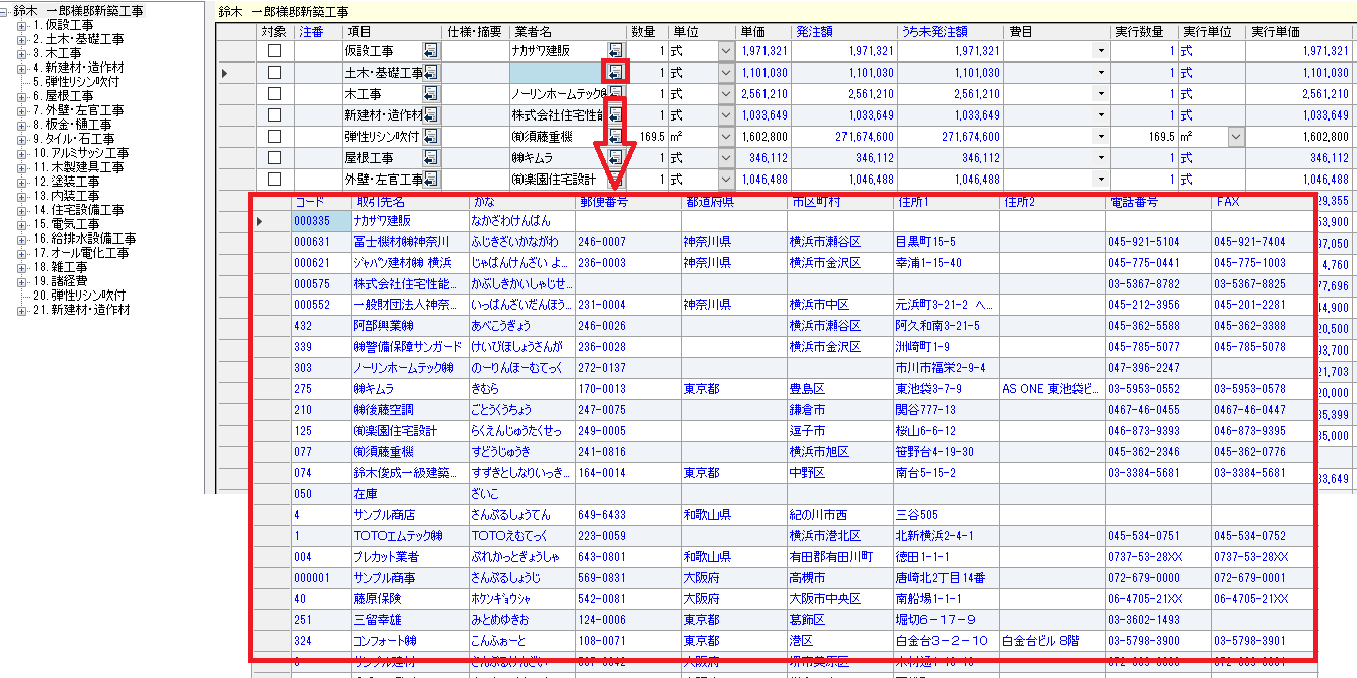Open vendor lookup for 土木・基礎工事 row
Image resolution: width=1357 pixels, height=678 pixels.
point(616,72)
